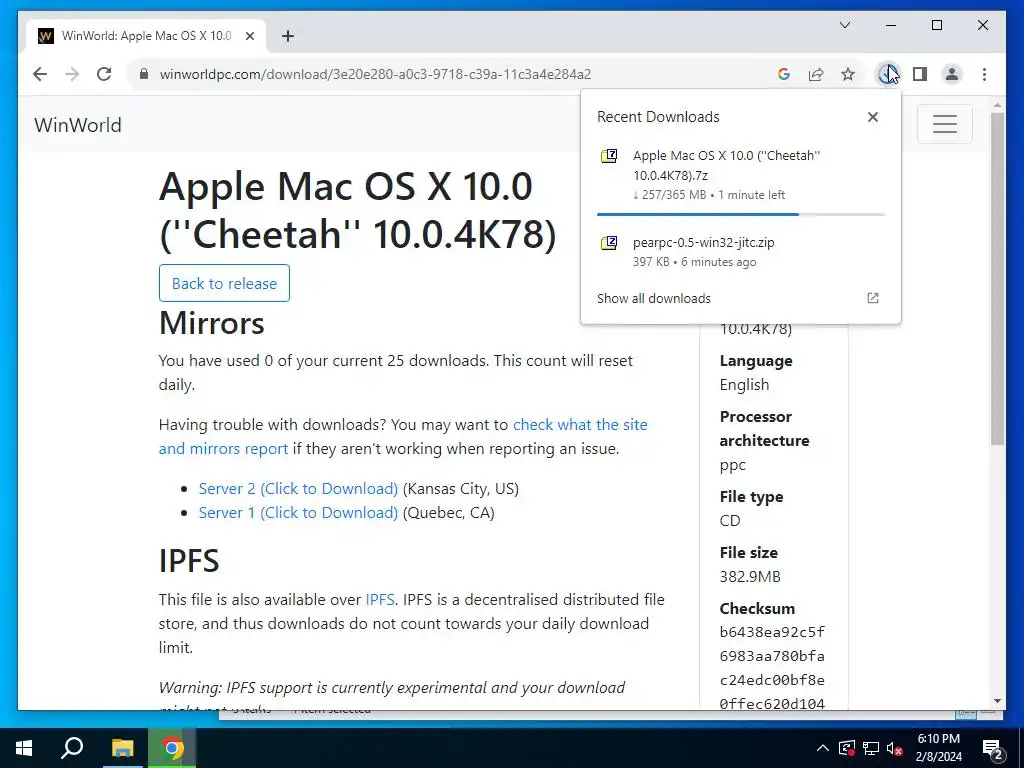The width and height of the screenshot is (1024, 768).
Task: Click the Mirrors heading
Action: tap(212, 323)
